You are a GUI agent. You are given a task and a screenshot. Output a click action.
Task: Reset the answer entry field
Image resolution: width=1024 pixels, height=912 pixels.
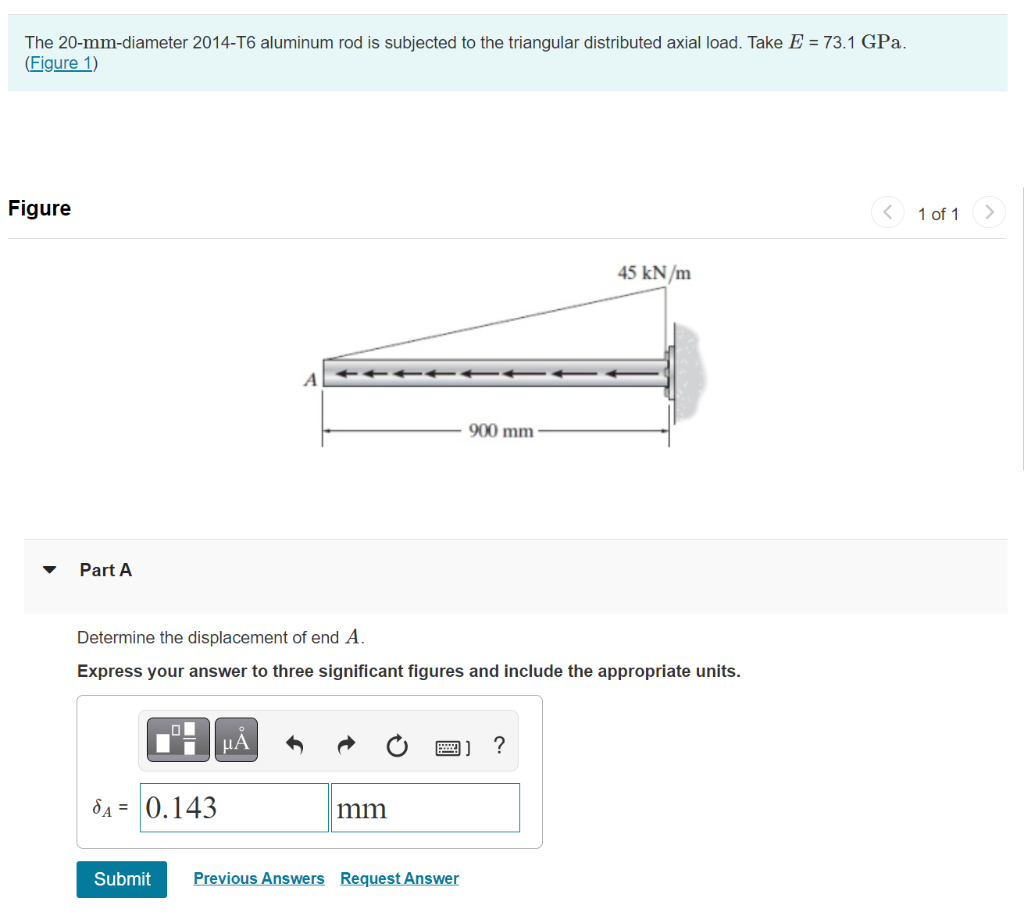coord(397,745)
